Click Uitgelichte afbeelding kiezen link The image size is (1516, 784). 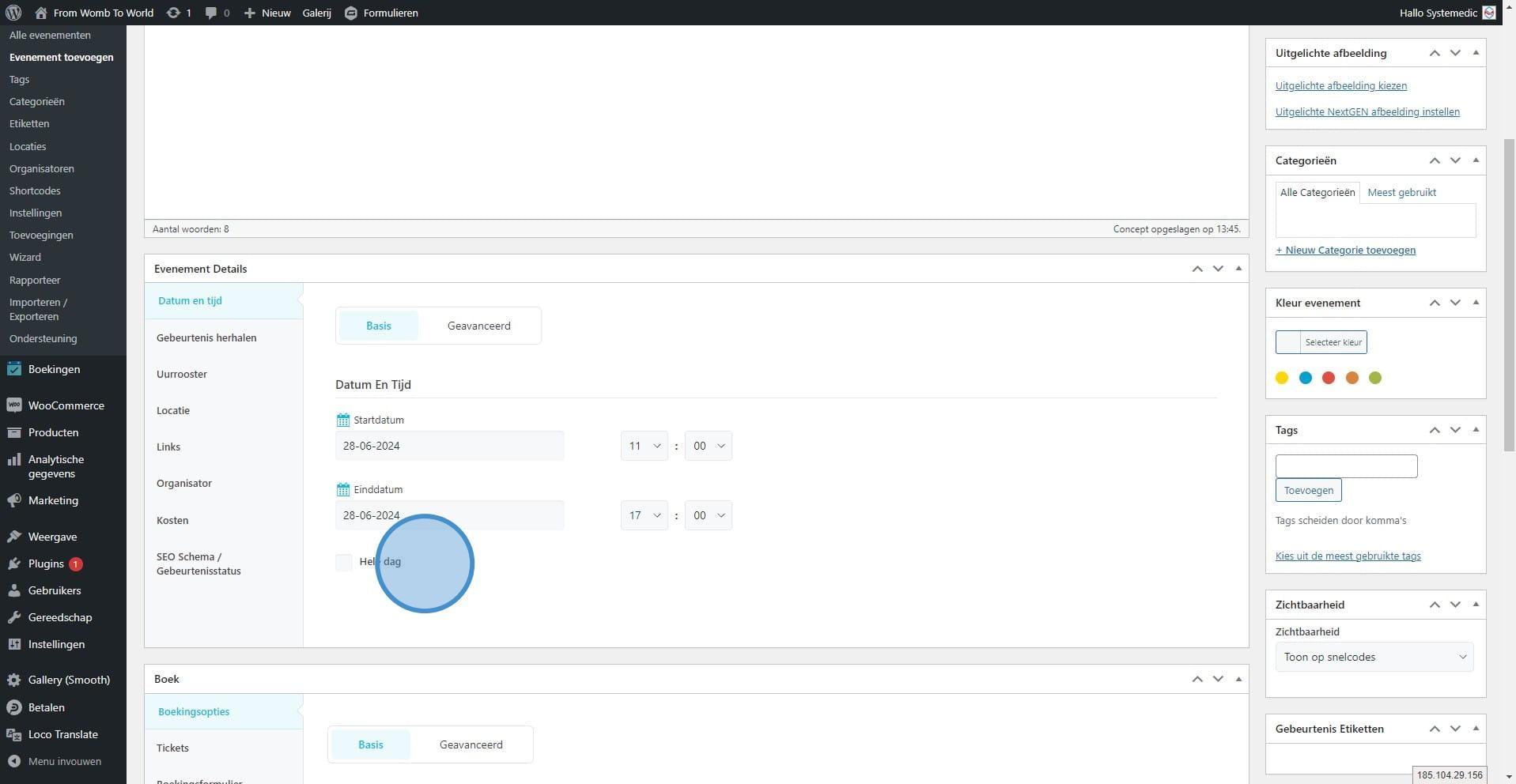click(x=1340, y=85)
